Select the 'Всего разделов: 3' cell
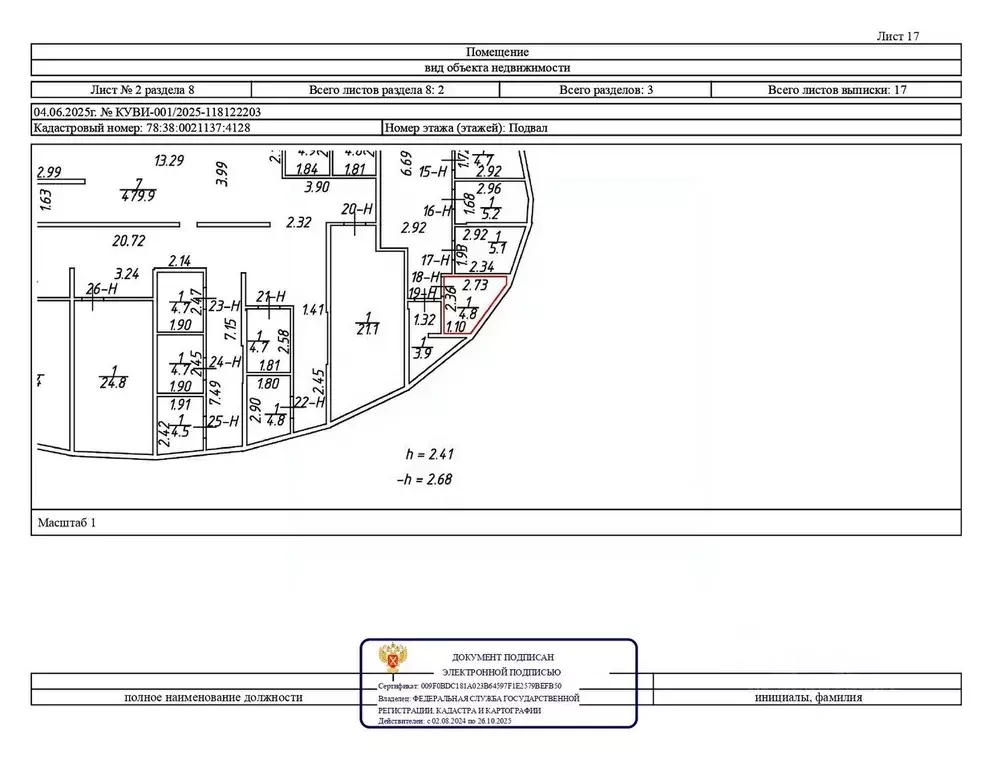The height and width of the screenshot is (768, 993). [606, 90]
